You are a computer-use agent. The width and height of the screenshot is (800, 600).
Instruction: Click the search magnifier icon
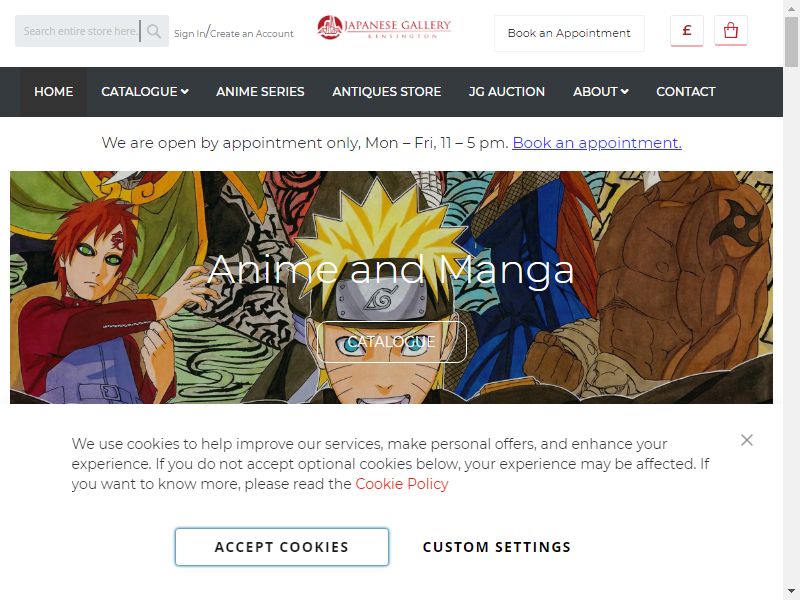[x=154, y=31]
